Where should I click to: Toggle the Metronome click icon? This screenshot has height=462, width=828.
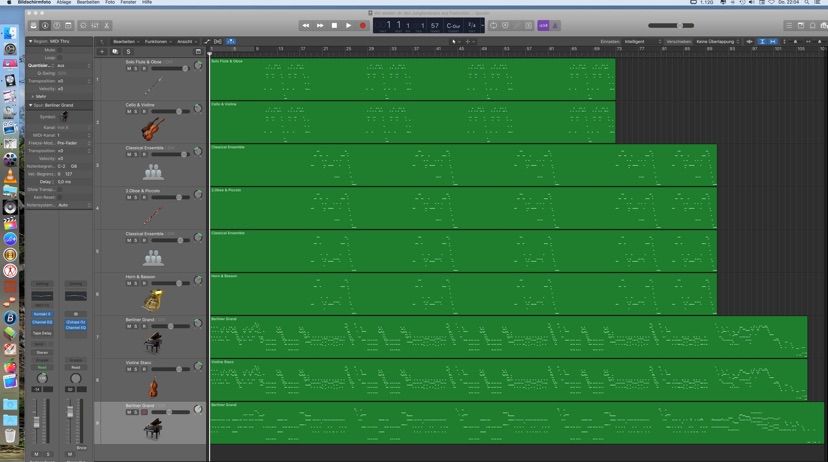point(555,25)
